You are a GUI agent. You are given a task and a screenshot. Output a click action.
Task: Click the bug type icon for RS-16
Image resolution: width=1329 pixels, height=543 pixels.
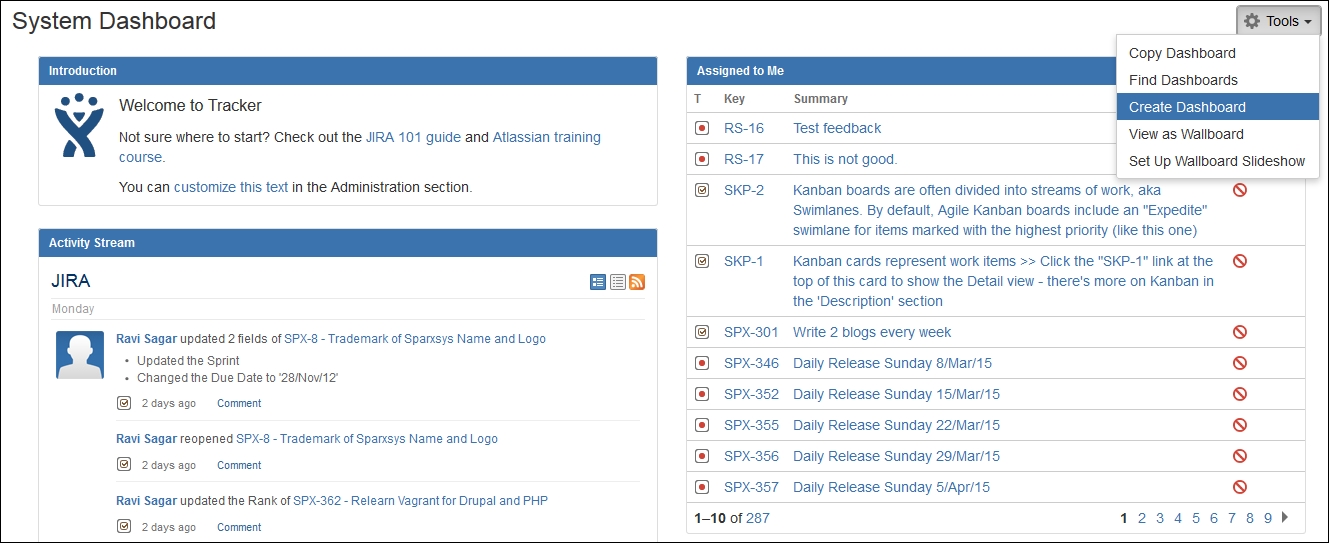coord(702,128)
